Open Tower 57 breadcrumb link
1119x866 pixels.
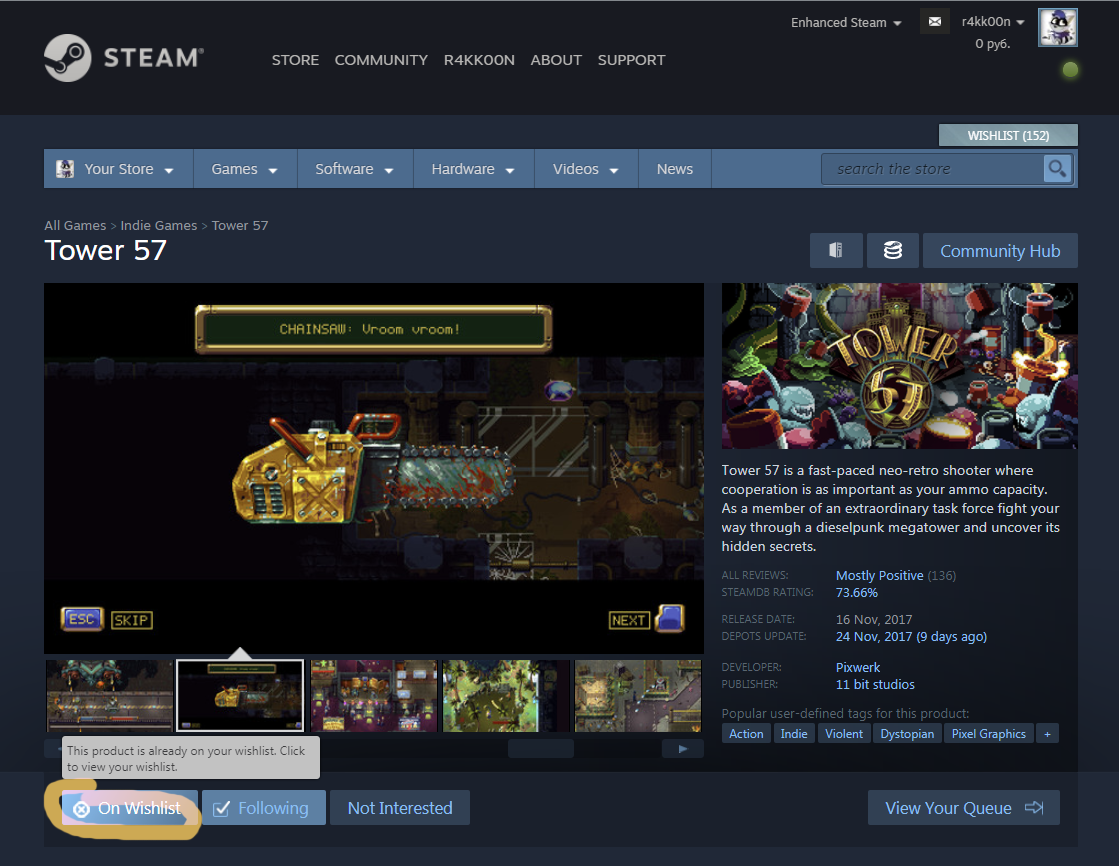pos(240,226)
